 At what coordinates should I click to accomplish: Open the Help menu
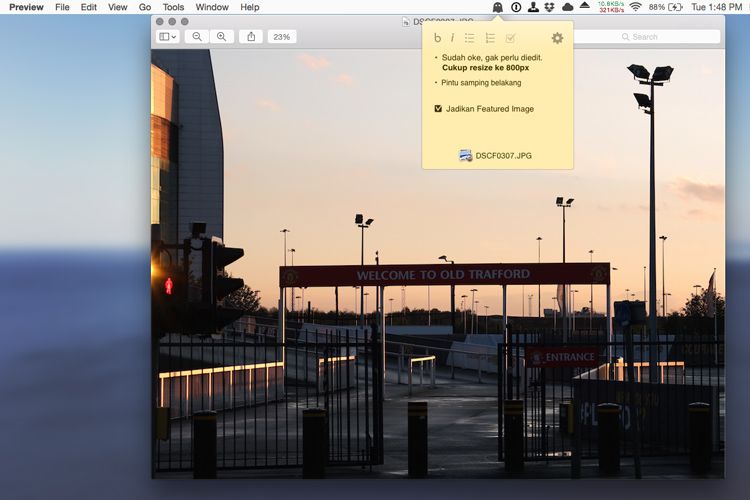point(250,7)
